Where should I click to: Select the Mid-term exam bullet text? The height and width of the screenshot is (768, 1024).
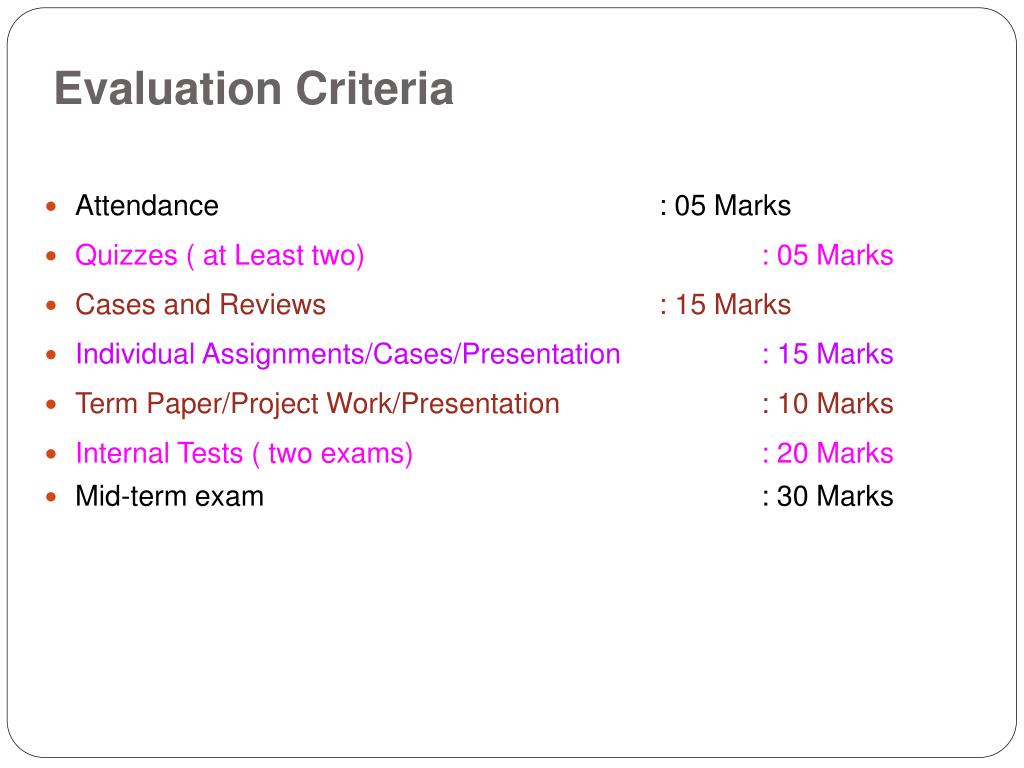click(x=170, y=496)
